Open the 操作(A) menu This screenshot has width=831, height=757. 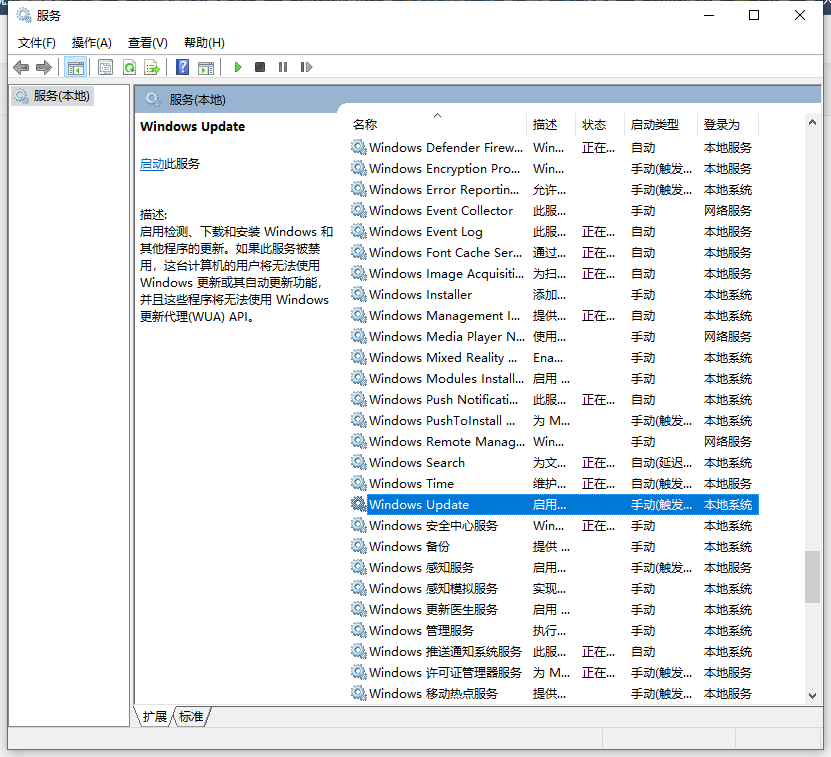92,43
